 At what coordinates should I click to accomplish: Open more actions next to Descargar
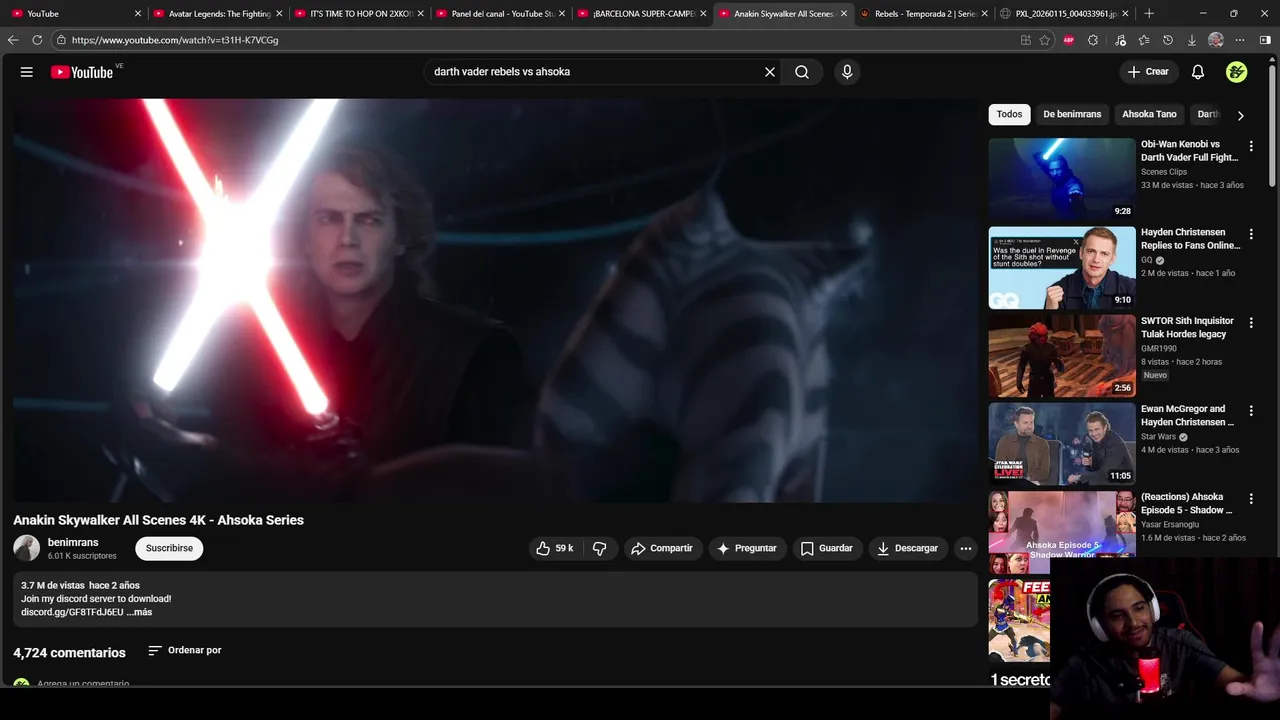tap(965, 548)
